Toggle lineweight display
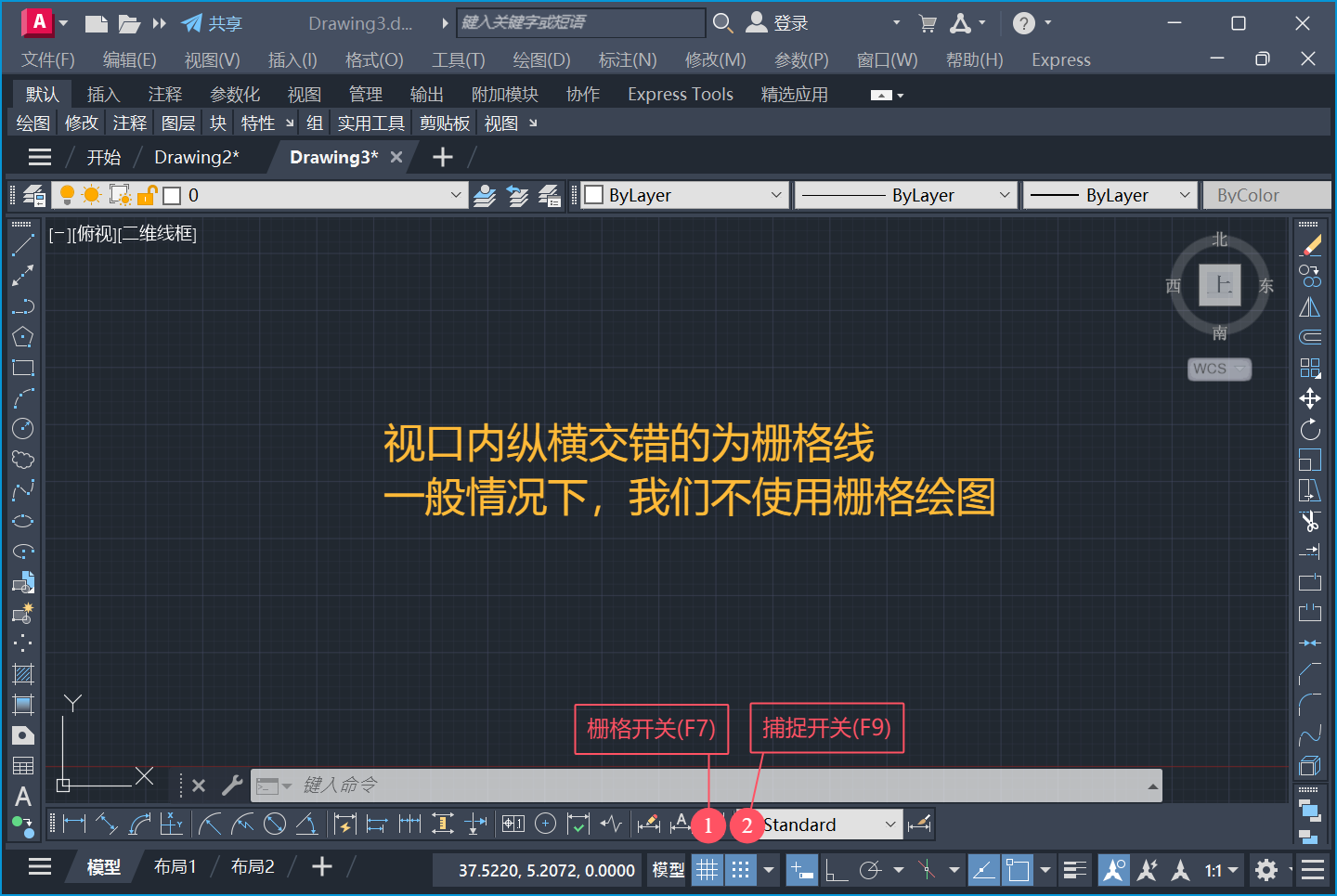The image size is (1337, 896). 1075,870
